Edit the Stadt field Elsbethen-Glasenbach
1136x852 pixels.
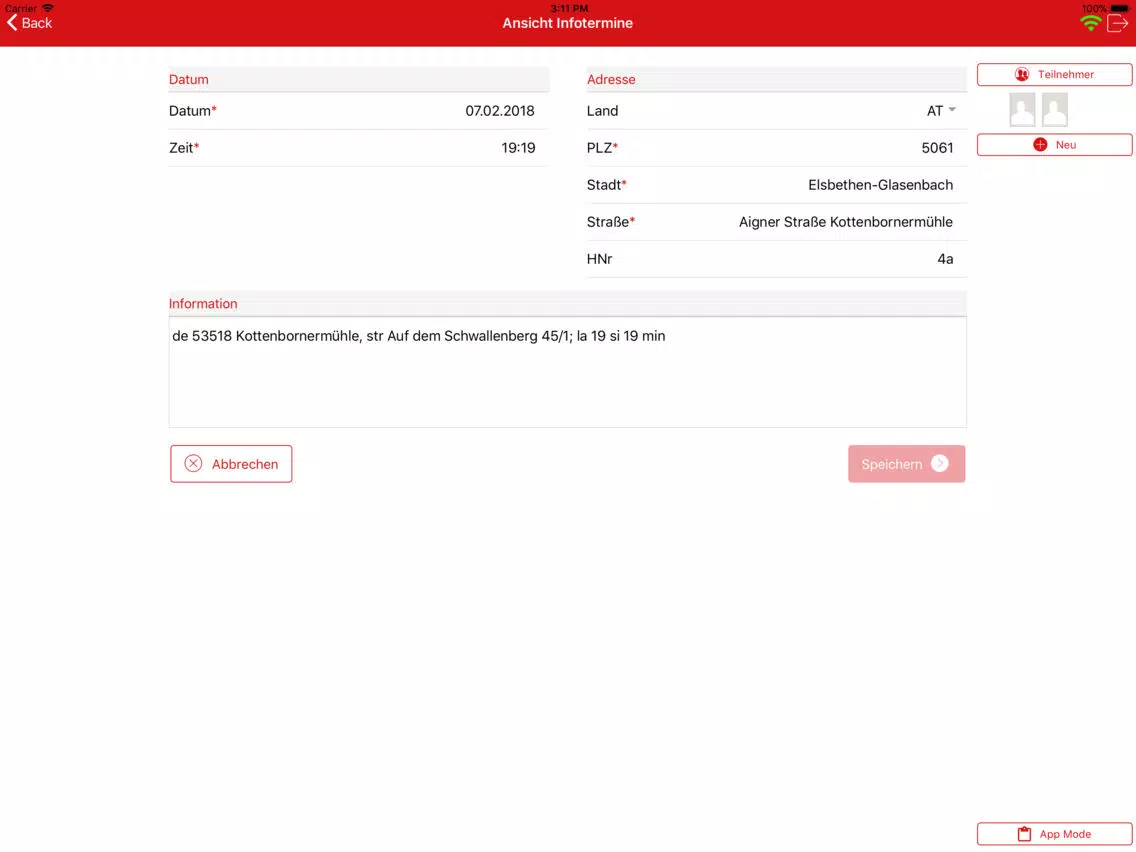(x=777, y=185)
